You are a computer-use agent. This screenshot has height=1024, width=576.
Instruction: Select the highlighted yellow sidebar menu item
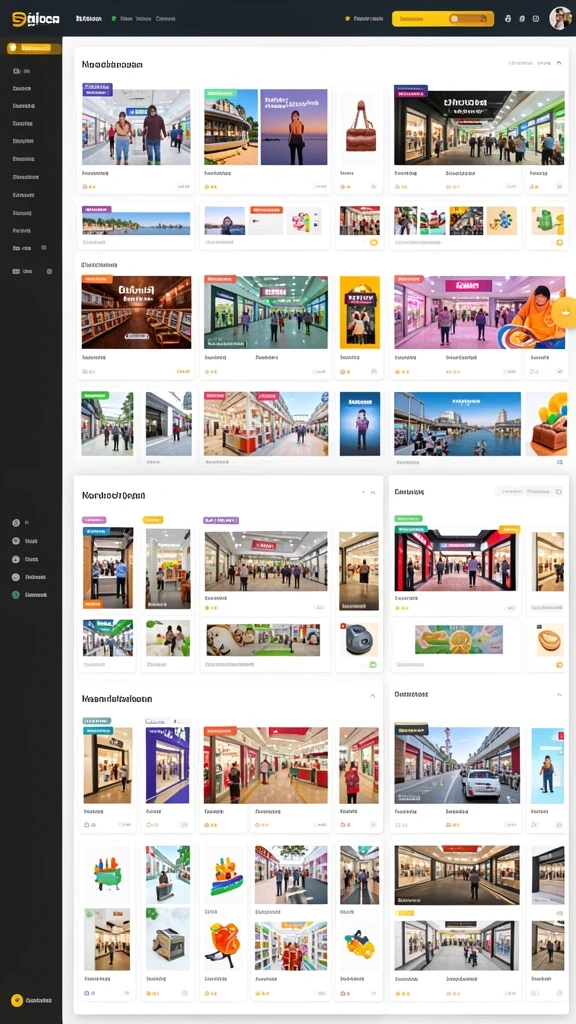[34, 48]
